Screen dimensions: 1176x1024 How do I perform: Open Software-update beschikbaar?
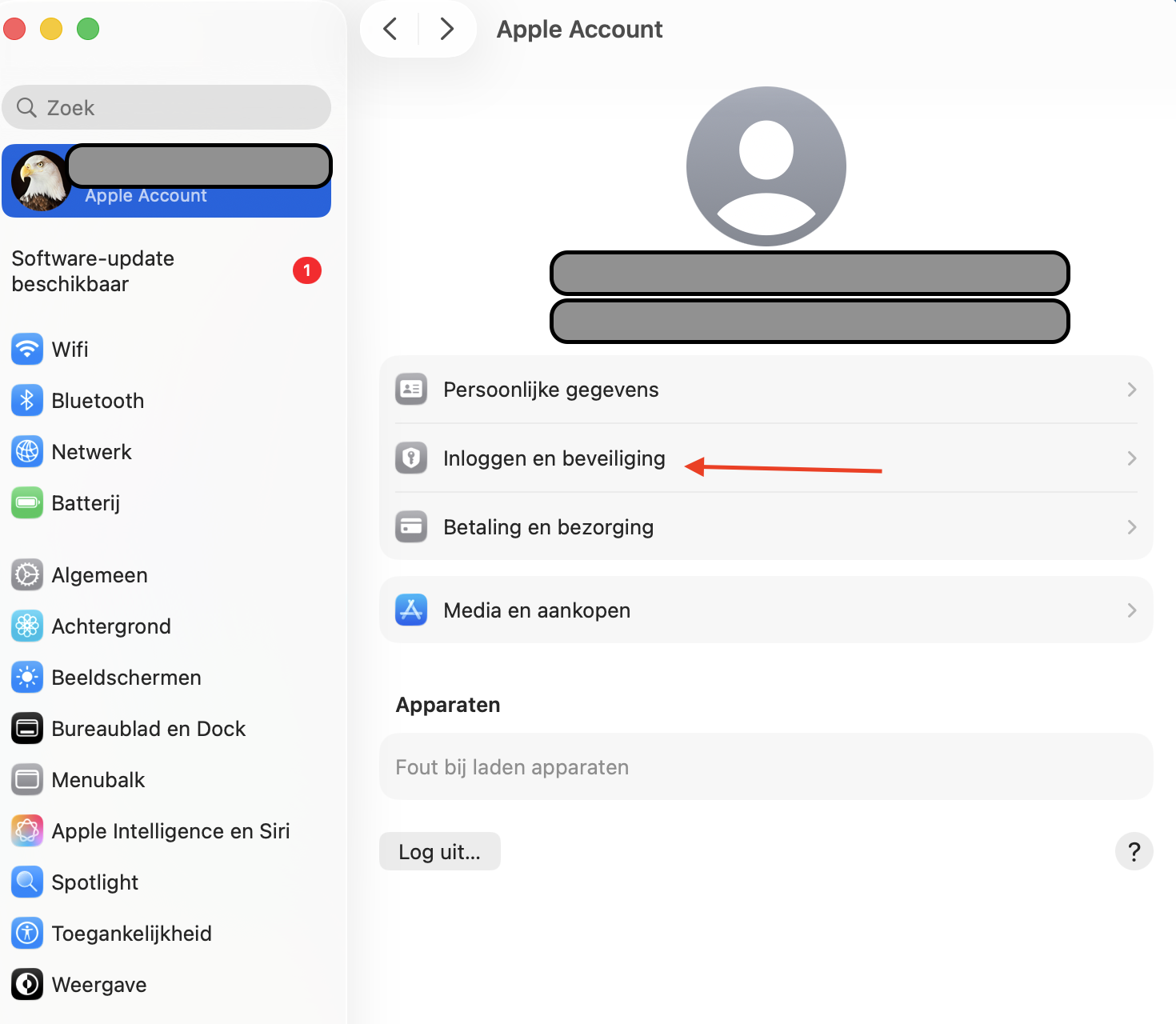[93, 270]
